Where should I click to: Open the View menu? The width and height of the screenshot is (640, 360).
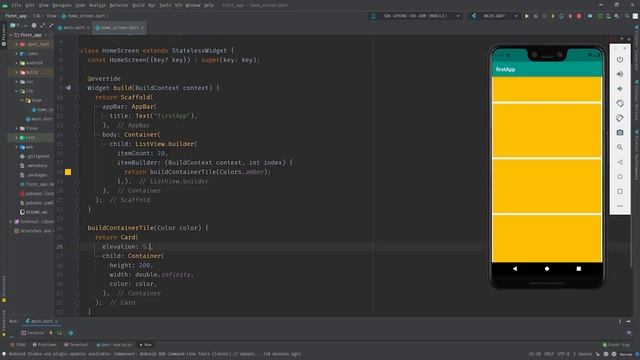point(43,5)
